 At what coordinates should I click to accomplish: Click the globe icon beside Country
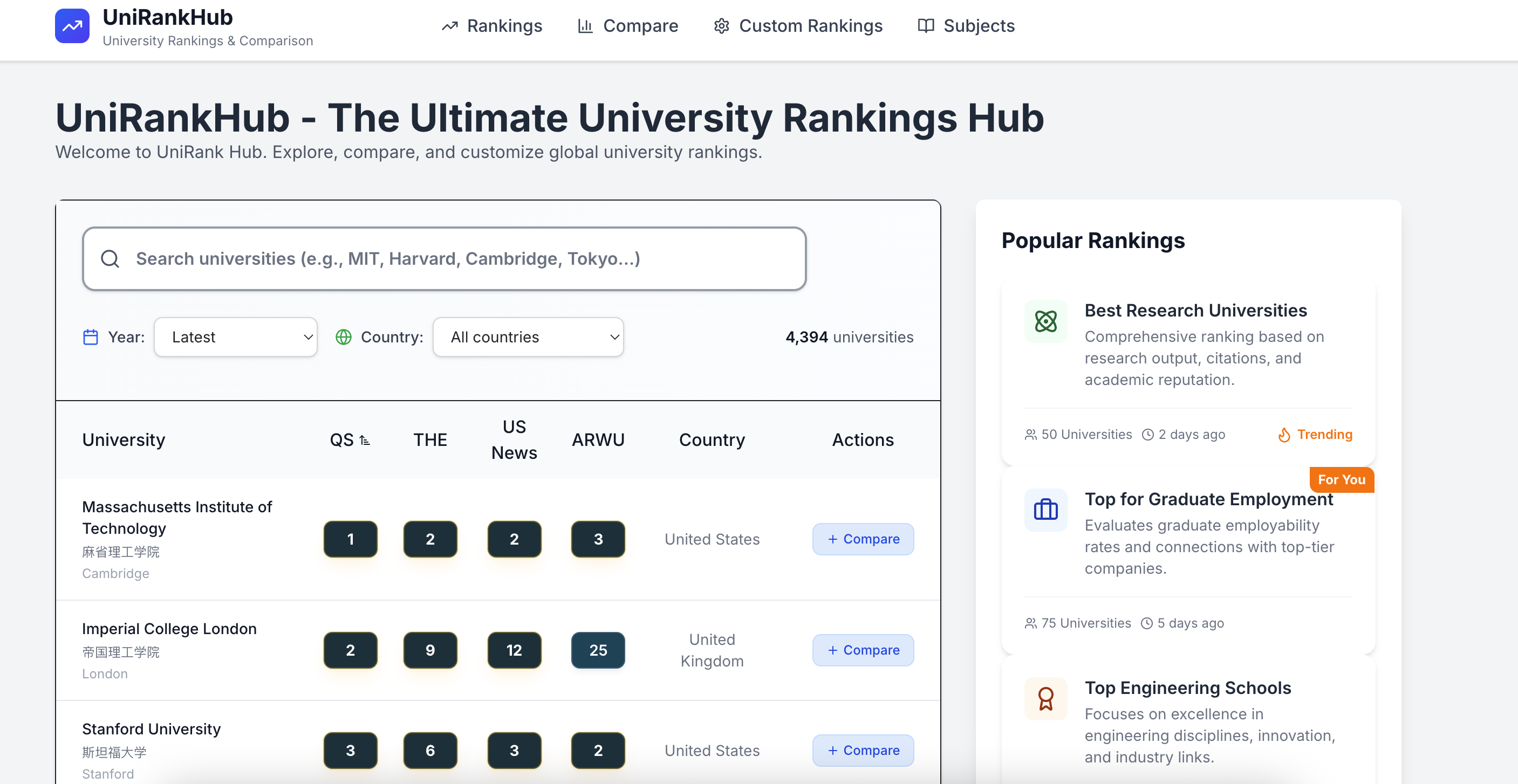tap(343, 337)
